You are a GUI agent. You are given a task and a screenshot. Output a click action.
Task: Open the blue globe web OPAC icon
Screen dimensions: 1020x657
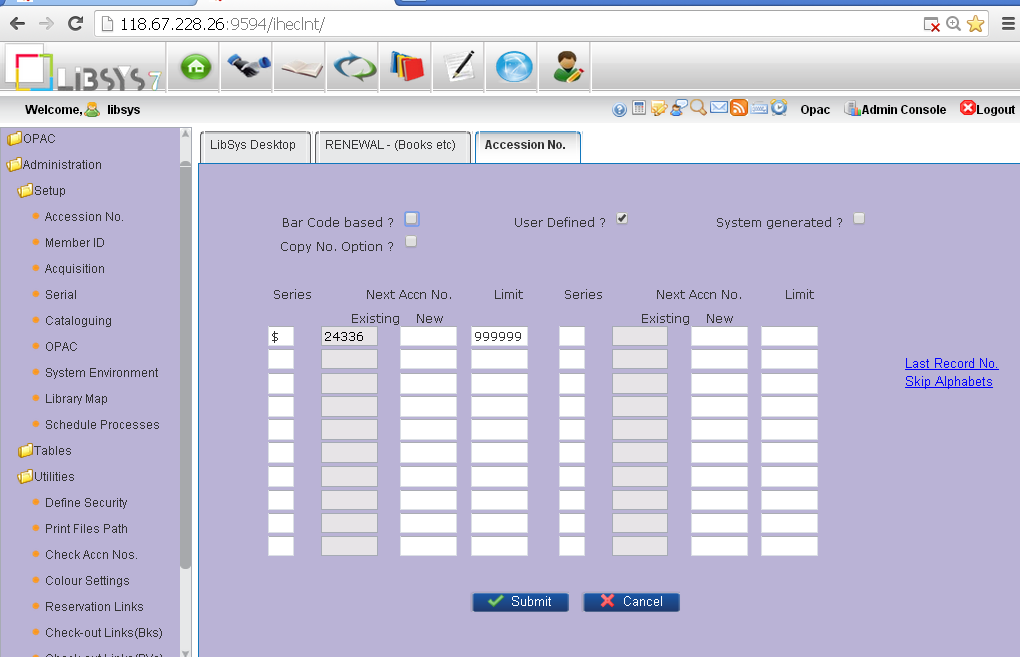(x=511, y=66)
